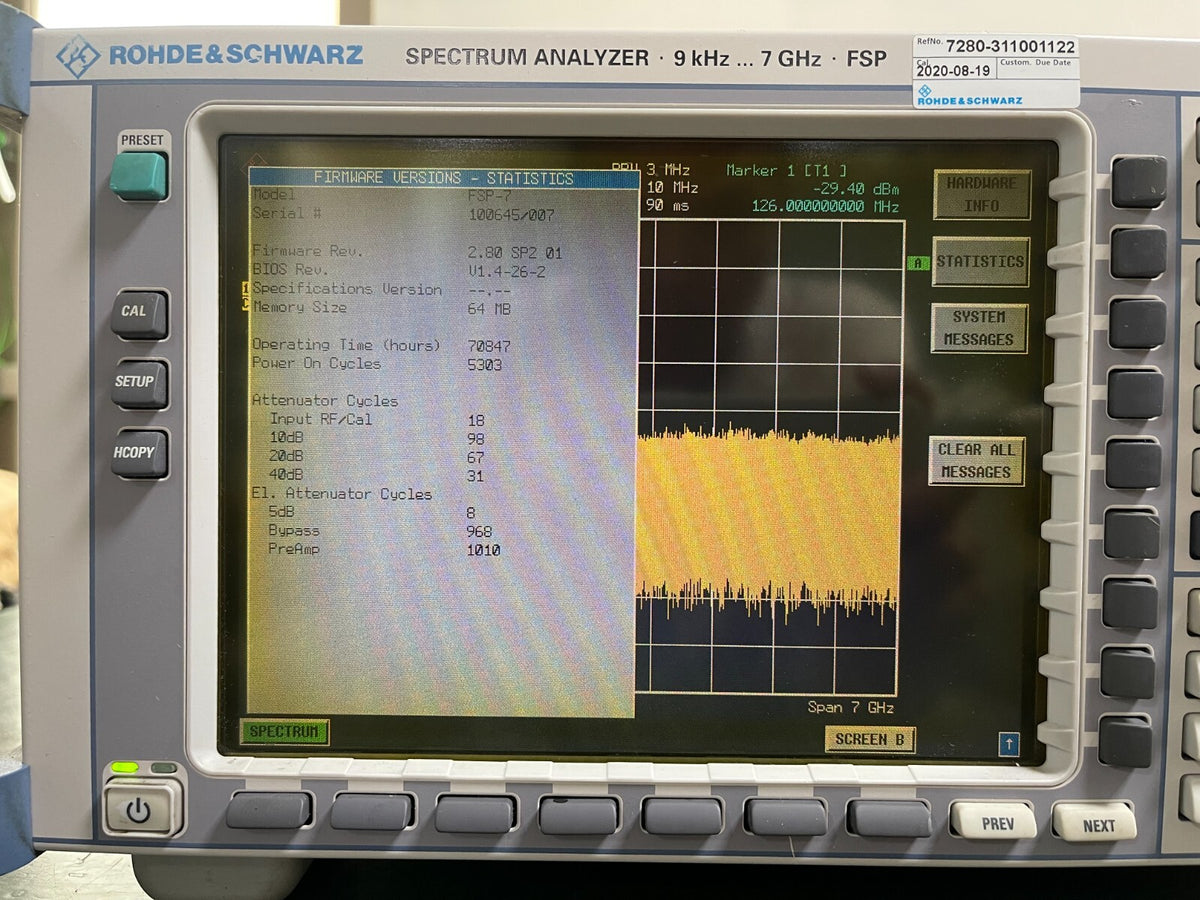
Task: Click the blue up-arrow icon on screen
Action: (x=1008, y=744)
